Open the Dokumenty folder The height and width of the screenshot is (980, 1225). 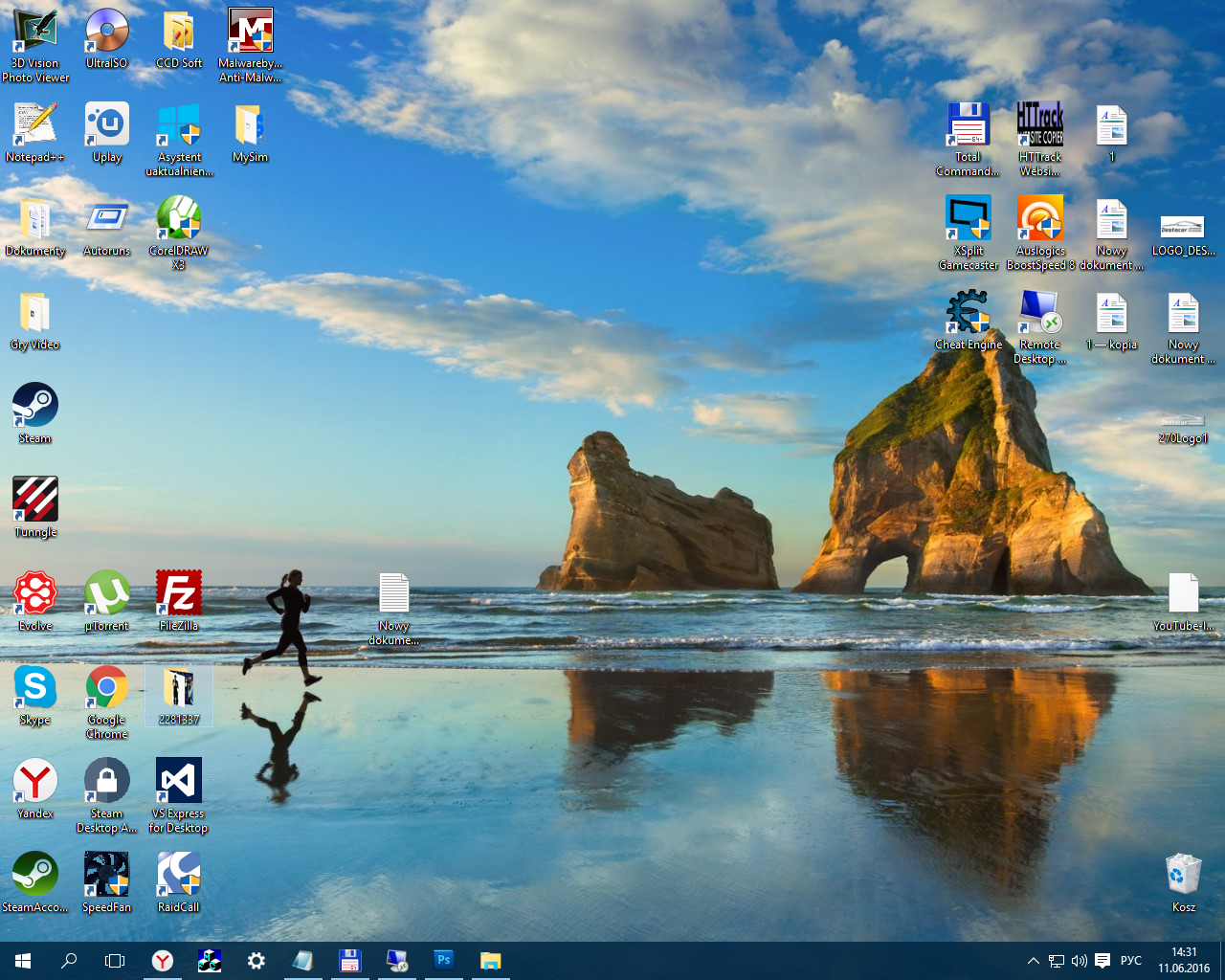coord(35,226)
